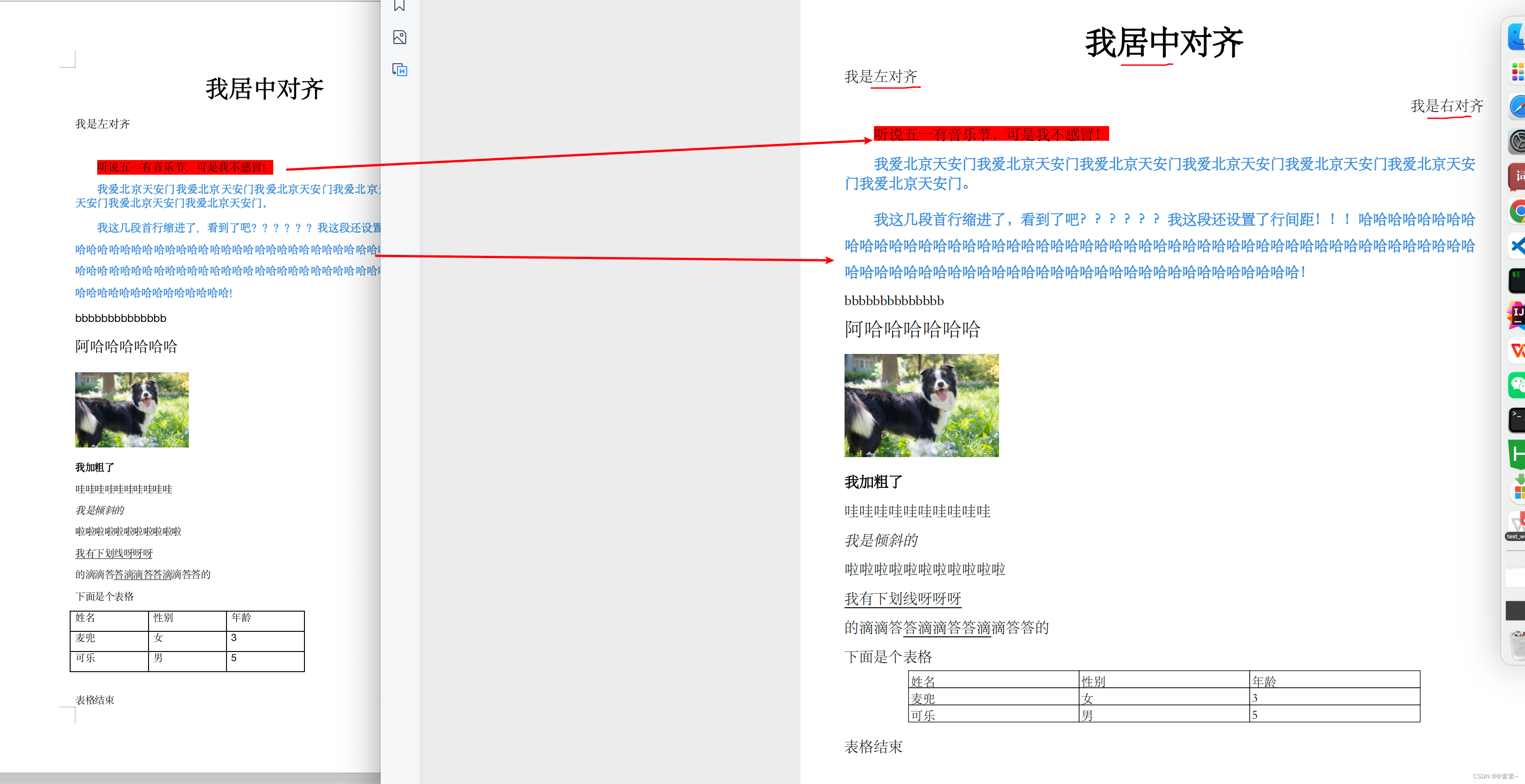Click the 我这几段首行缩进了 paragraph in the left document

click(228, 260)
